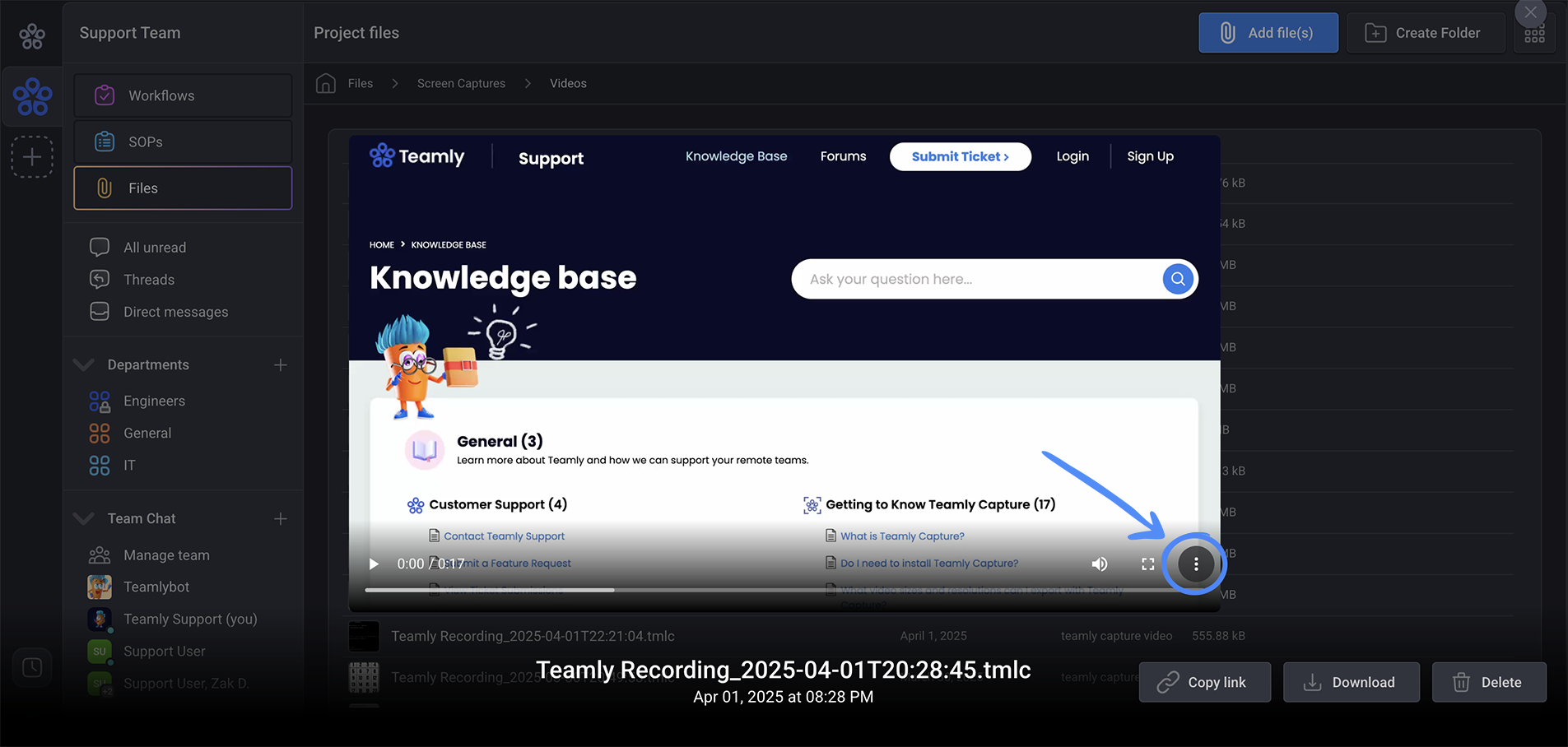This screenshot has width=1568, height=747.
Task: Click the Manage team people icon
Action: tap(100, 555)
